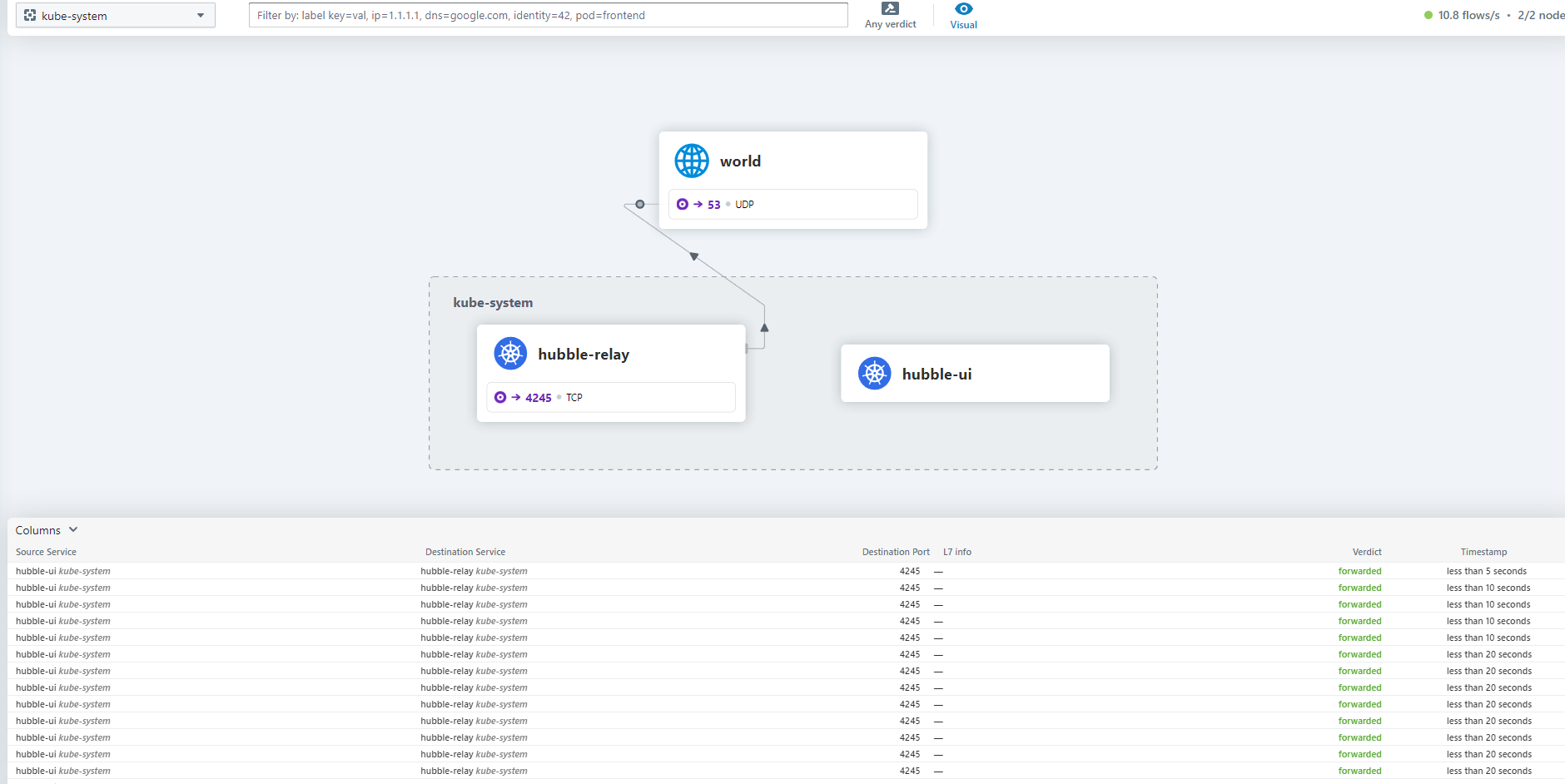Click the port 53 UDP endpoint row
The width and height of the screenshot is (1565, 784).
[792, 204]
